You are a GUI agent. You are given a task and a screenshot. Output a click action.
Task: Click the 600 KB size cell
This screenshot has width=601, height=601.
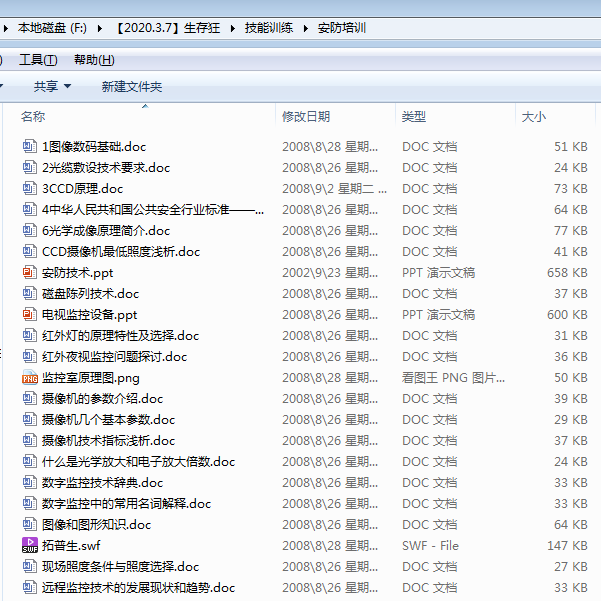tap(567, 314)
